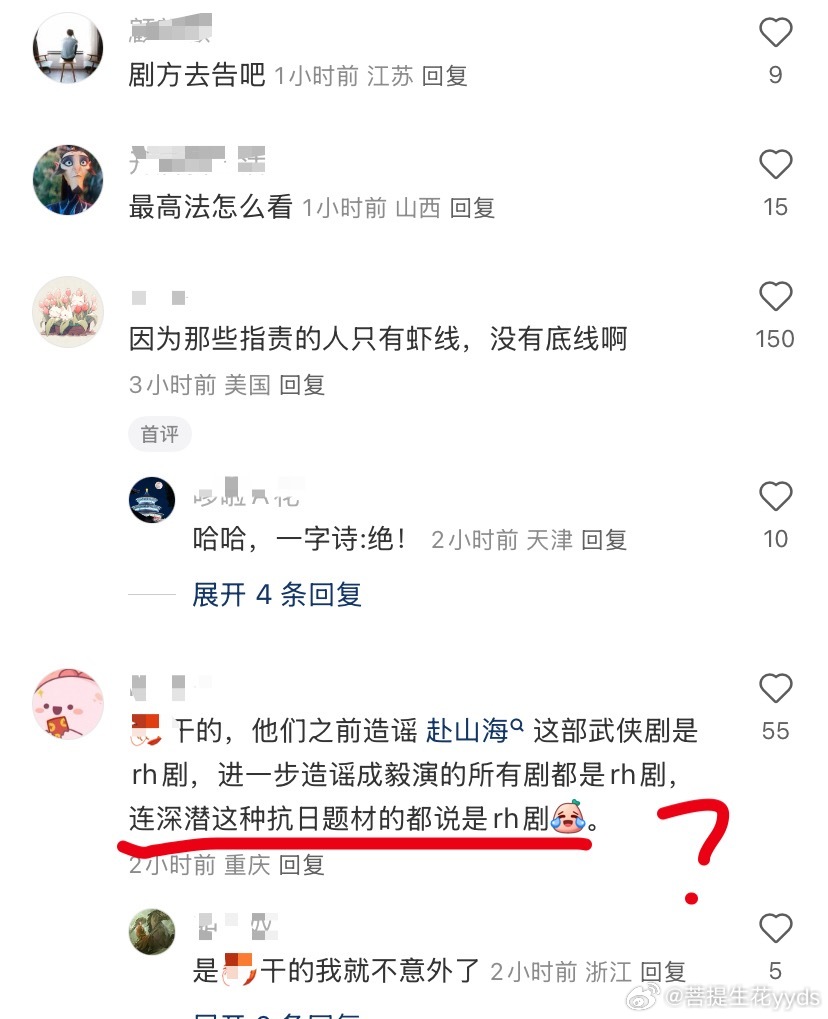Open the pink cartoon pig avatar
The image size is (828, 1019).
(x=68, y=704)
